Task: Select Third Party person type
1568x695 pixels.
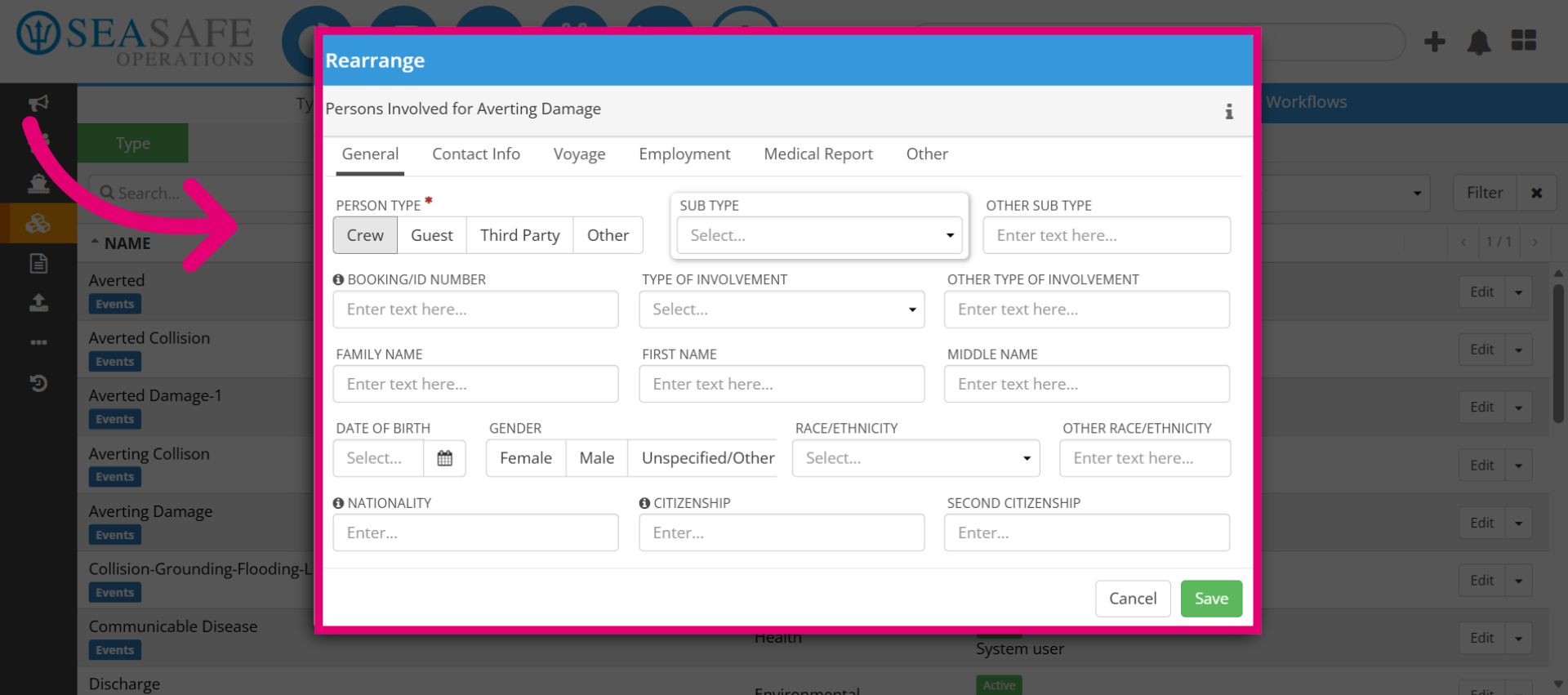Action: point(520,235)
